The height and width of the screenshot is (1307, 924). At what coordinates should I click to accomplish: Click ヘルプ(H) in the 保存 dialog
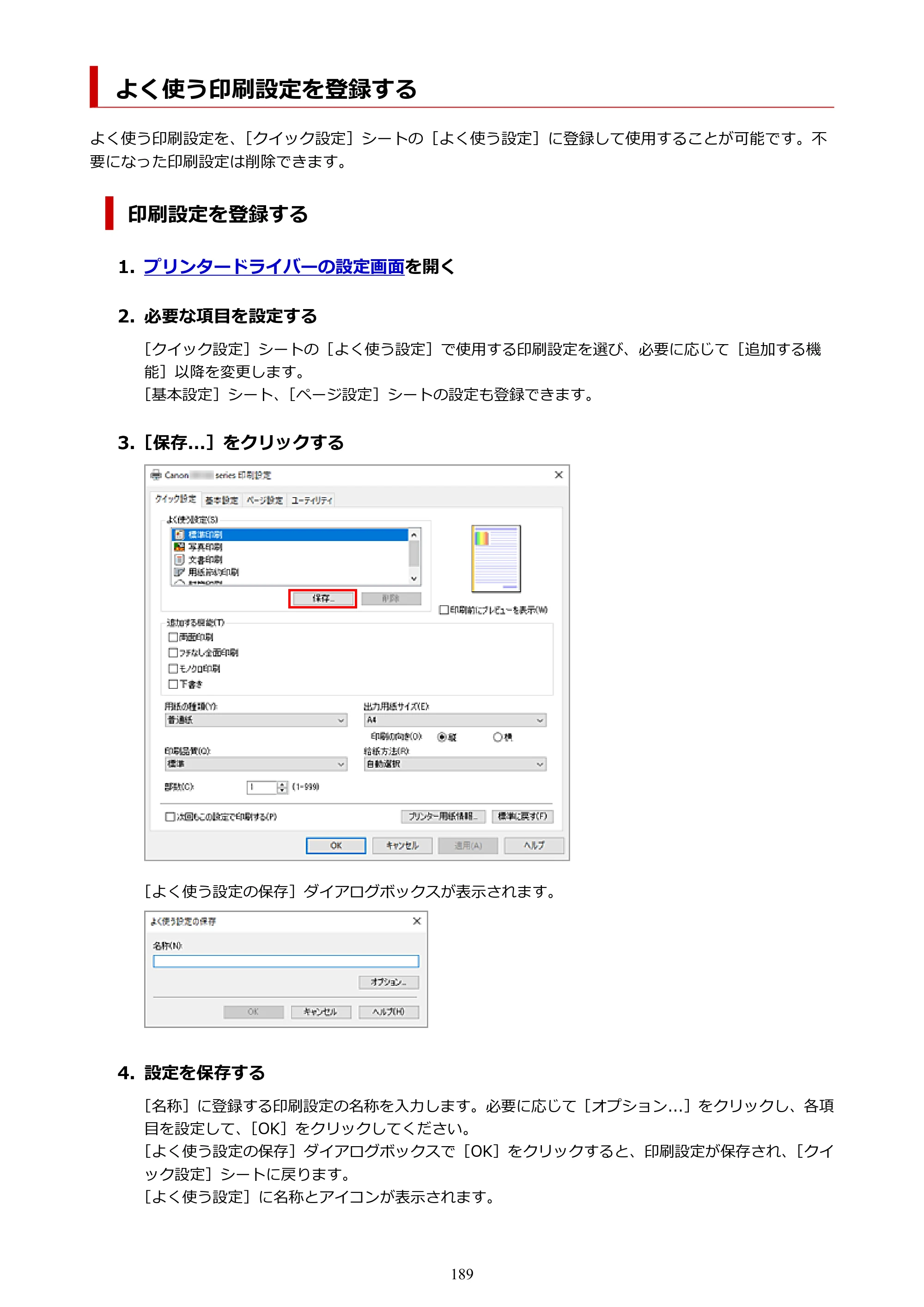coord(389,1012)
